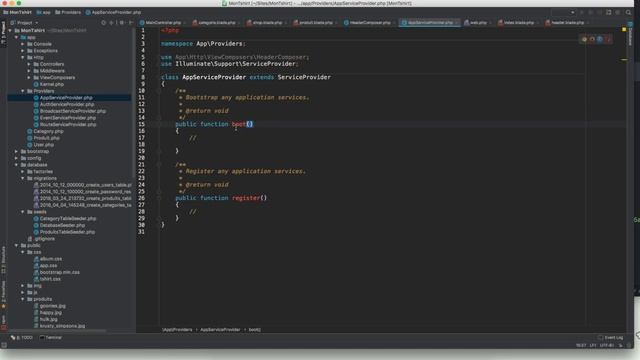Toggle the Structure tool window stripe button
This screenshot has height=360, width=640.
pos(3,260)
